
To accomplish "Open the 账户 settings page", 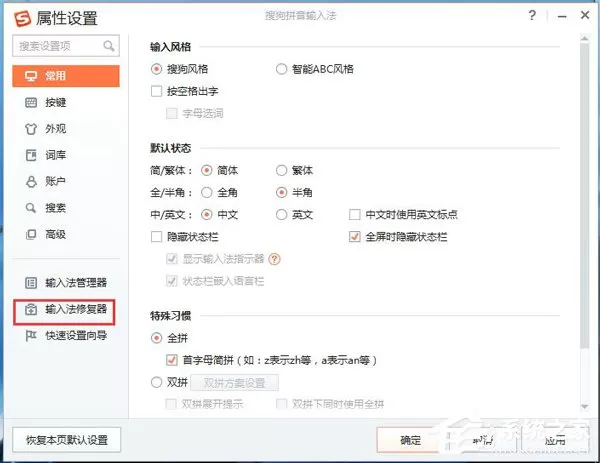I will [66, 181].
